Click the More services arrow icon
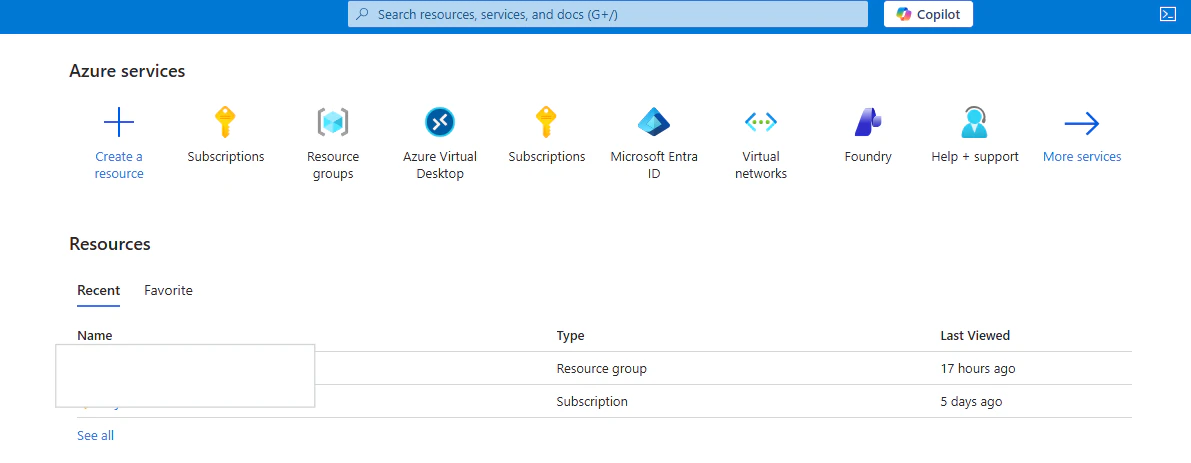1191x463 pixels. [x=1082, y=122]
